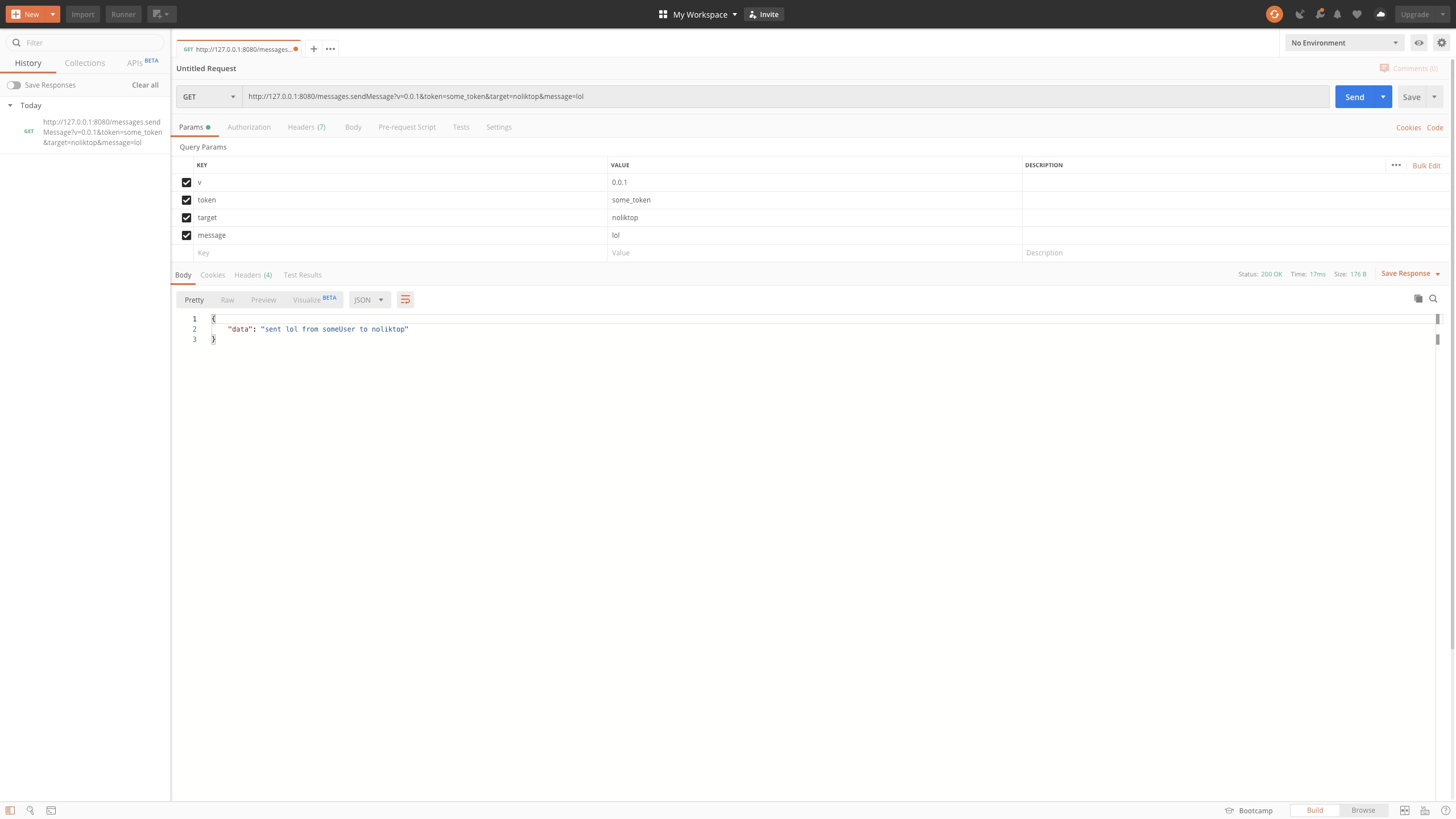
Task: Uncheck the v parameter checkbox
Action: (186, 183)
